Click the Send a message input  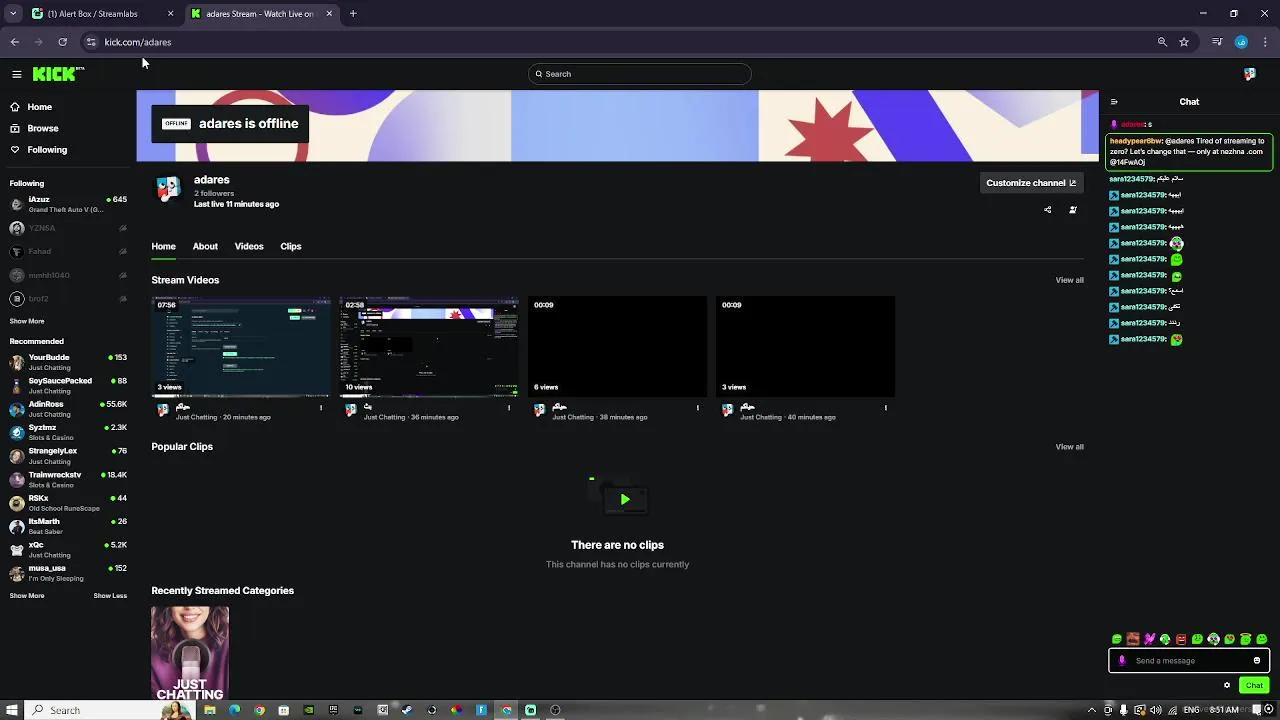click(x=1189, y=660)
